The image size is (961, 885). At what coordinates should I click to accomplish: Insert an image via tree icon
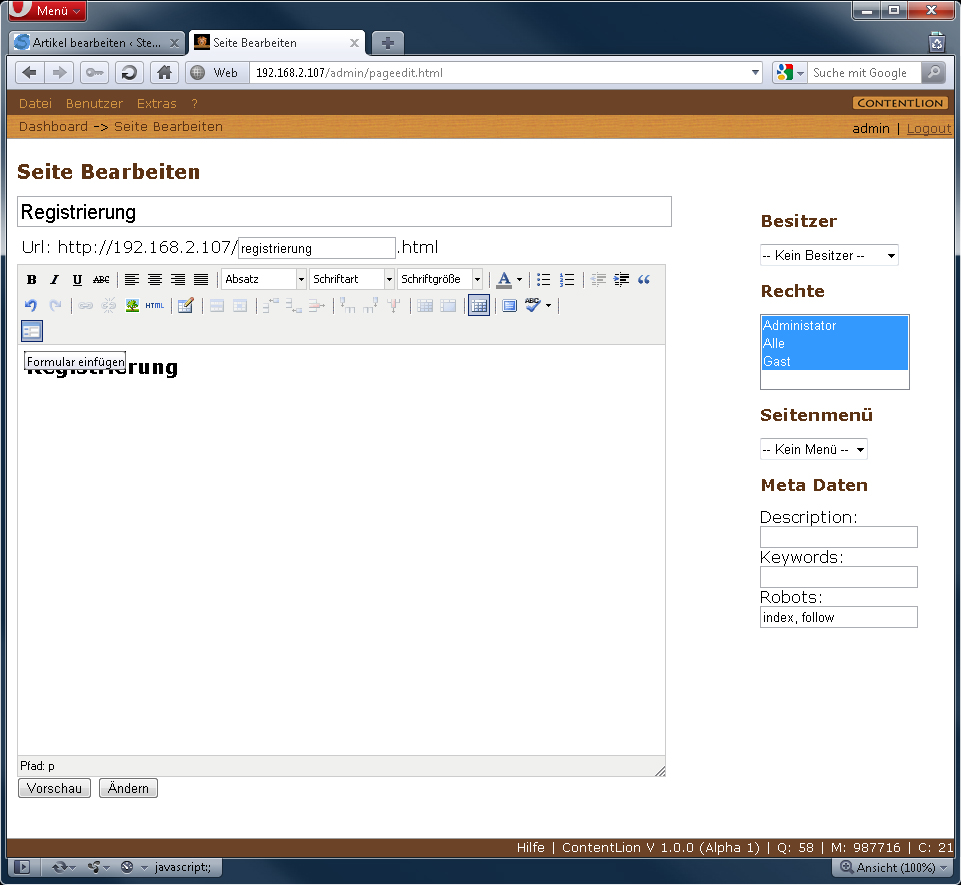[x=132, y=305]
